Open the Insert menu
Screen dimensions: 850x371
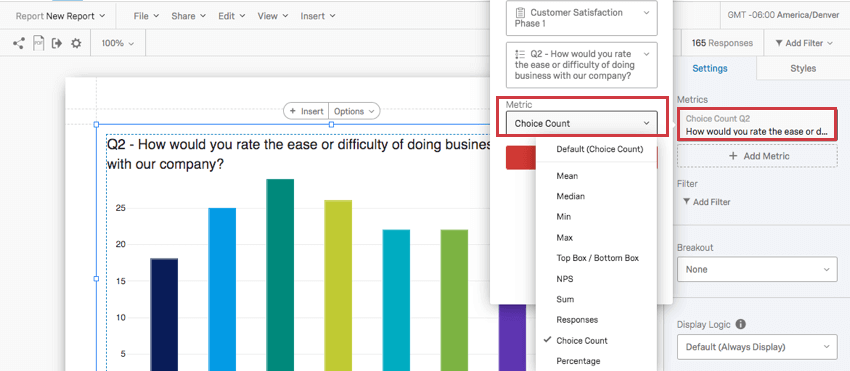318,16
